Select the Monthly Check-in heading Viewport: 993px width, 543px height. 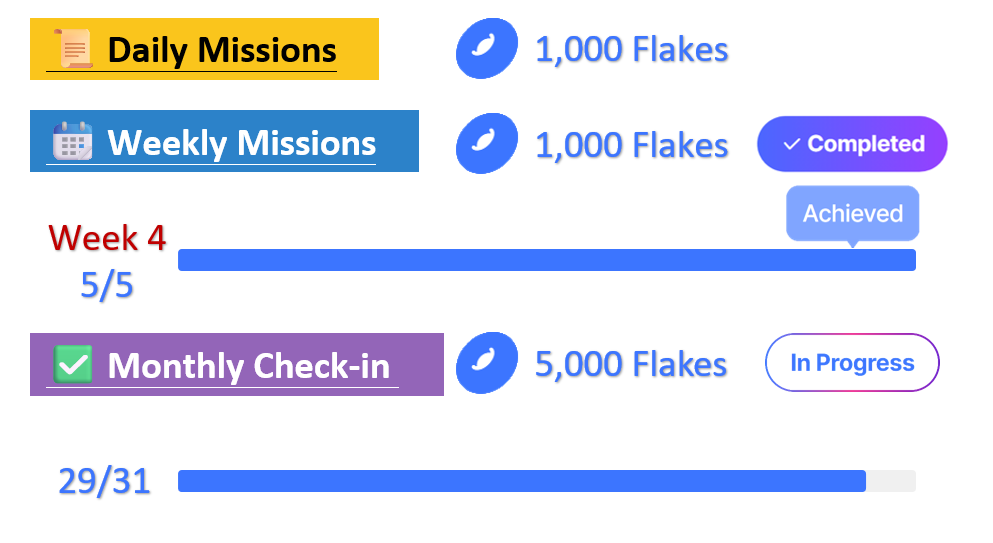click(x=248, y=365)
